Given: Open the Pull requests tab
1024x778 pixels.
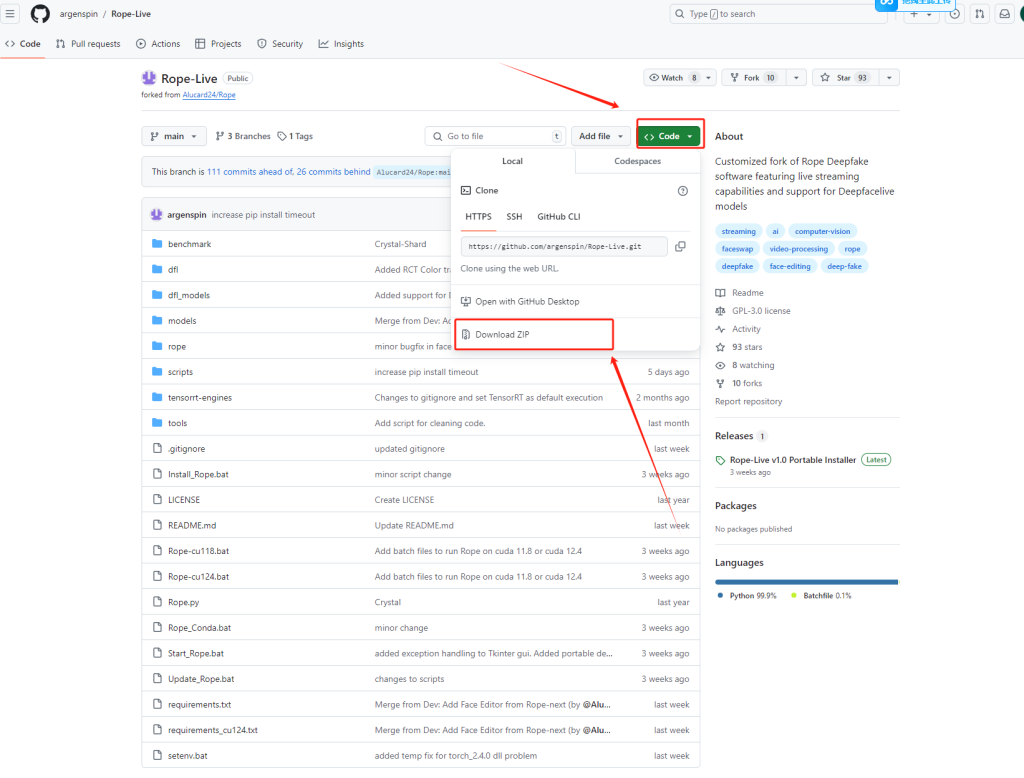Looking at the screenshot, I should 88,44.
